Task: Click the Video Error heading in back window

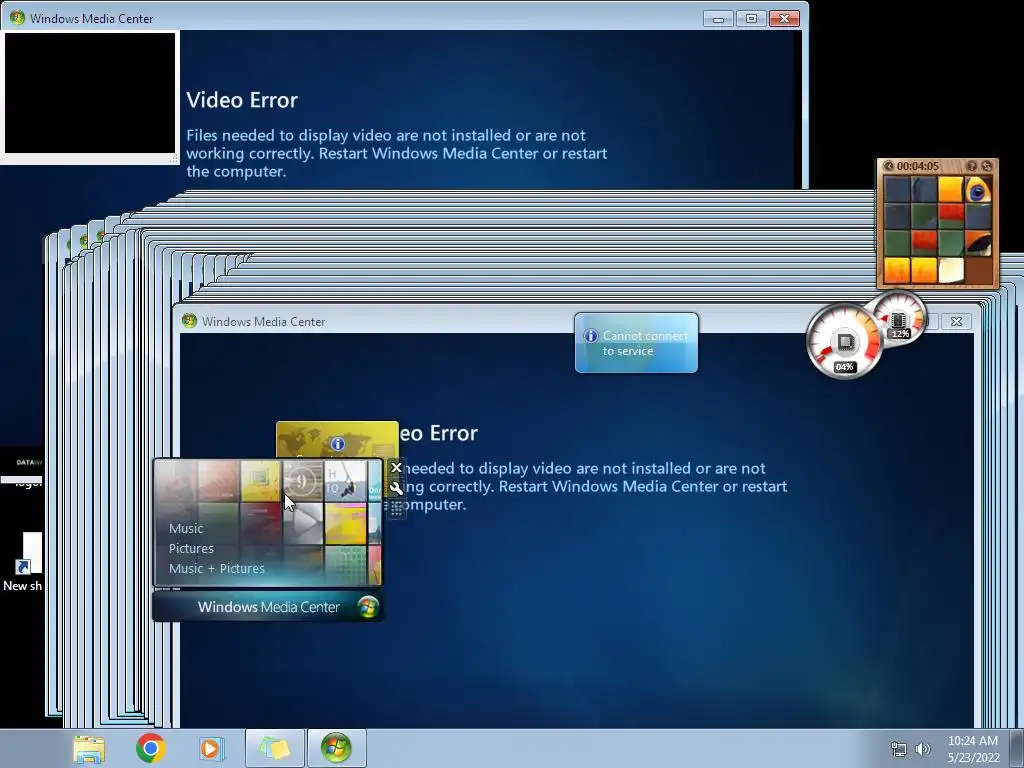Action: (242, 100)
